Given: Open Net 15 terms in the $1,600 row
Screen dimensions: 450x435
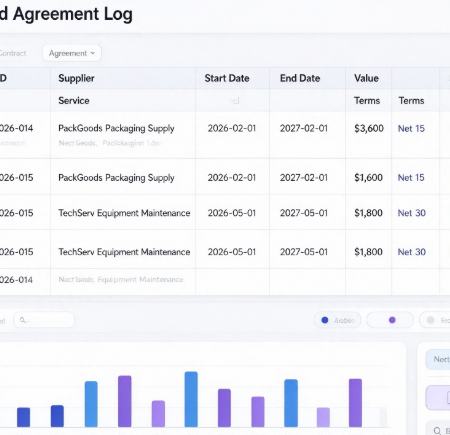Looking at the screenshot, I should (x=411, y=178).
